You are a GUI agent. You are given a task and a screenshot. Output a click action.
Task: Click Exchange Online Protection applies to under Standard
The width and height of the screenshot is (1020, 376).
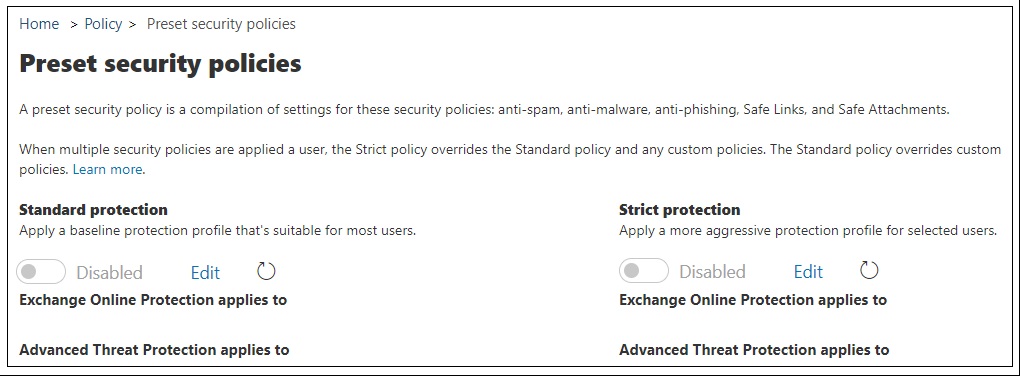154,300
